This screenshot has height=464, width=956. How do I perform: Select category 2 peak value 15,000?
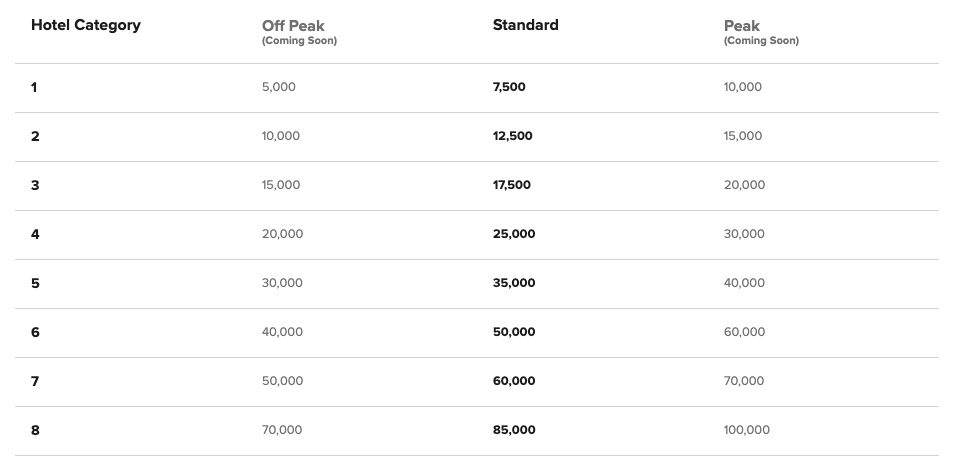tap(743, 136)
